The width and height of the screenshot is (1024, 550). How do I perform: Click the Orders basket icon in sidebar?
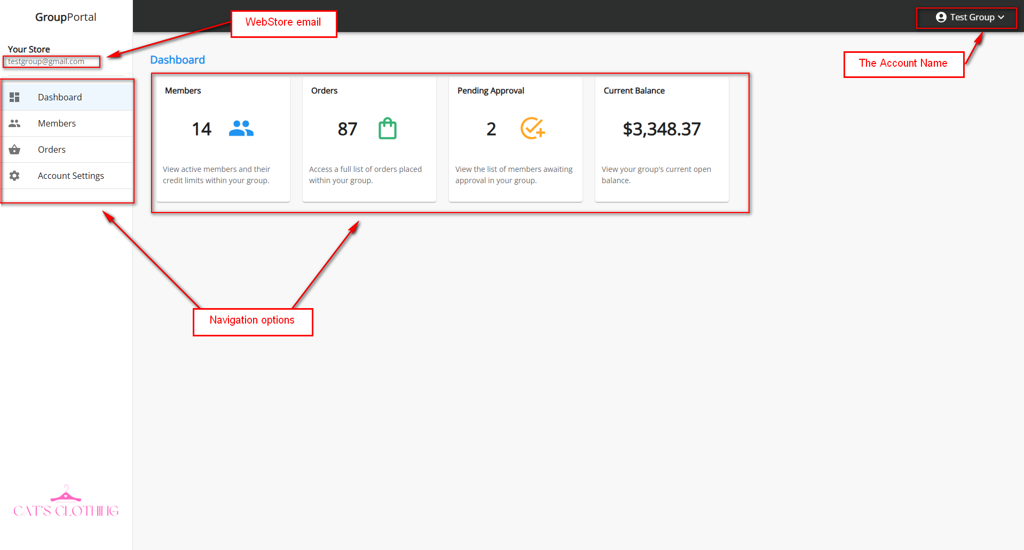click(15, 150)
